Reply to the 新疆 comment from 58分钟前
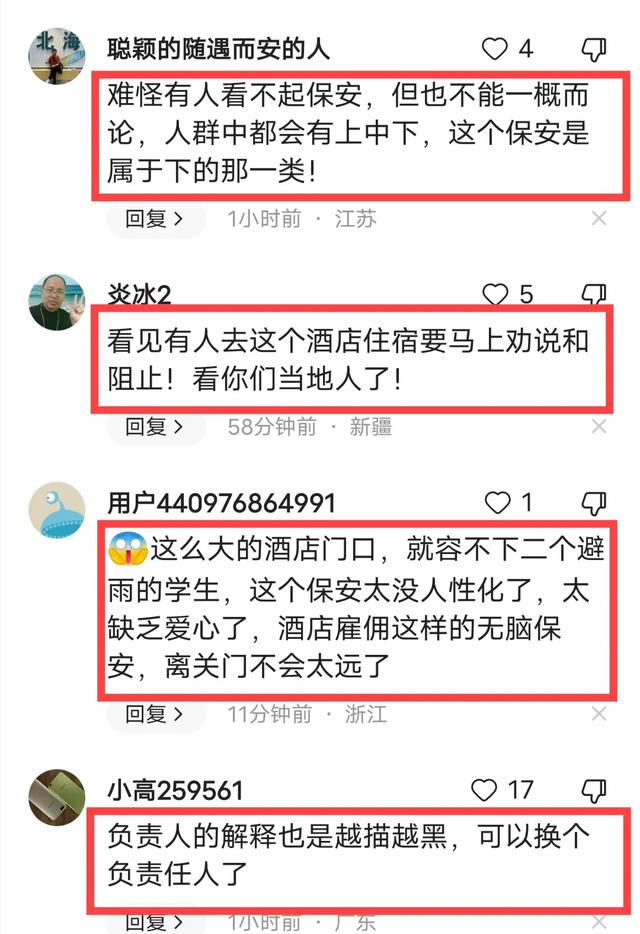The width and height of the screenshot is (640, 934). [155, 426]
